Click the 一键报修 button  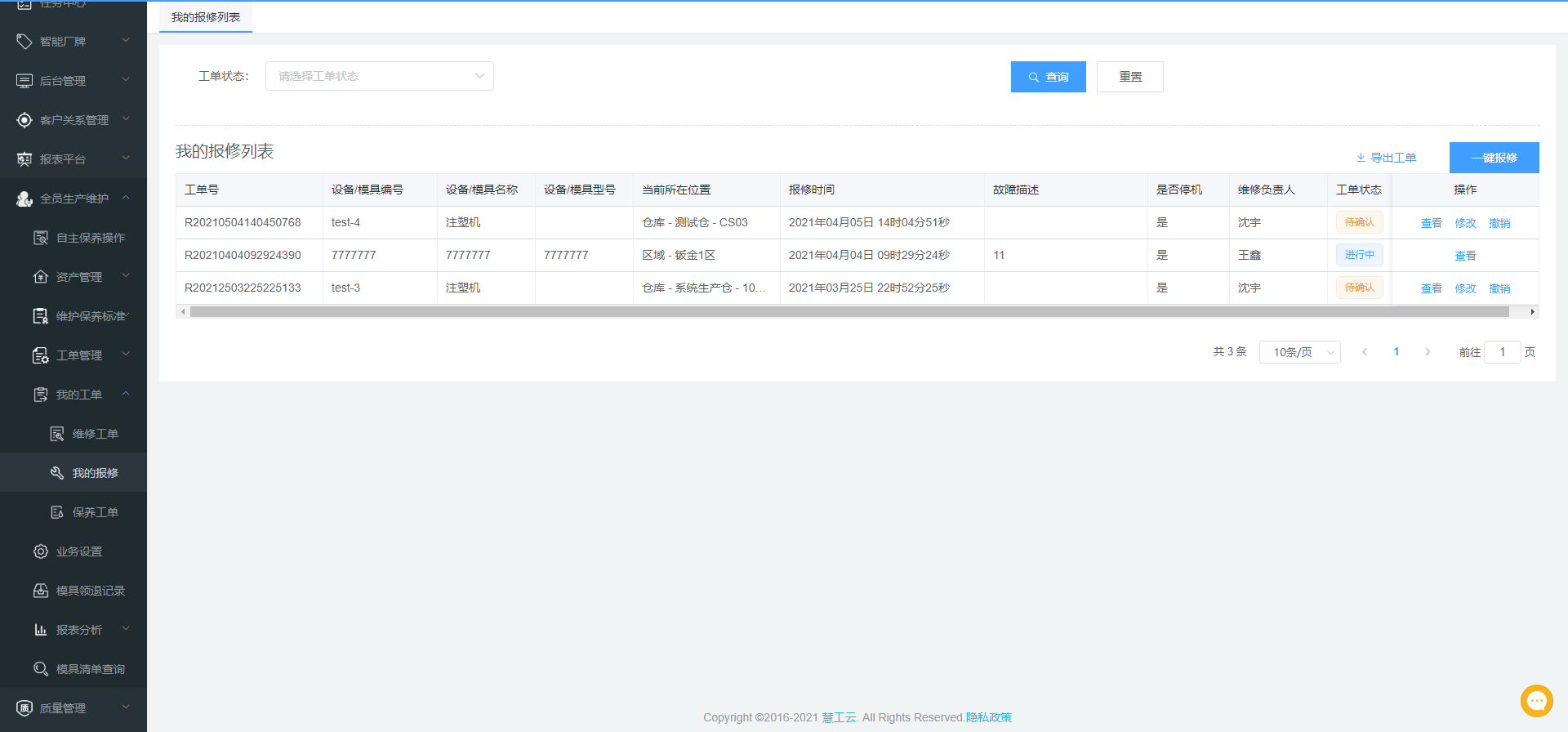tap(1494, 158)
